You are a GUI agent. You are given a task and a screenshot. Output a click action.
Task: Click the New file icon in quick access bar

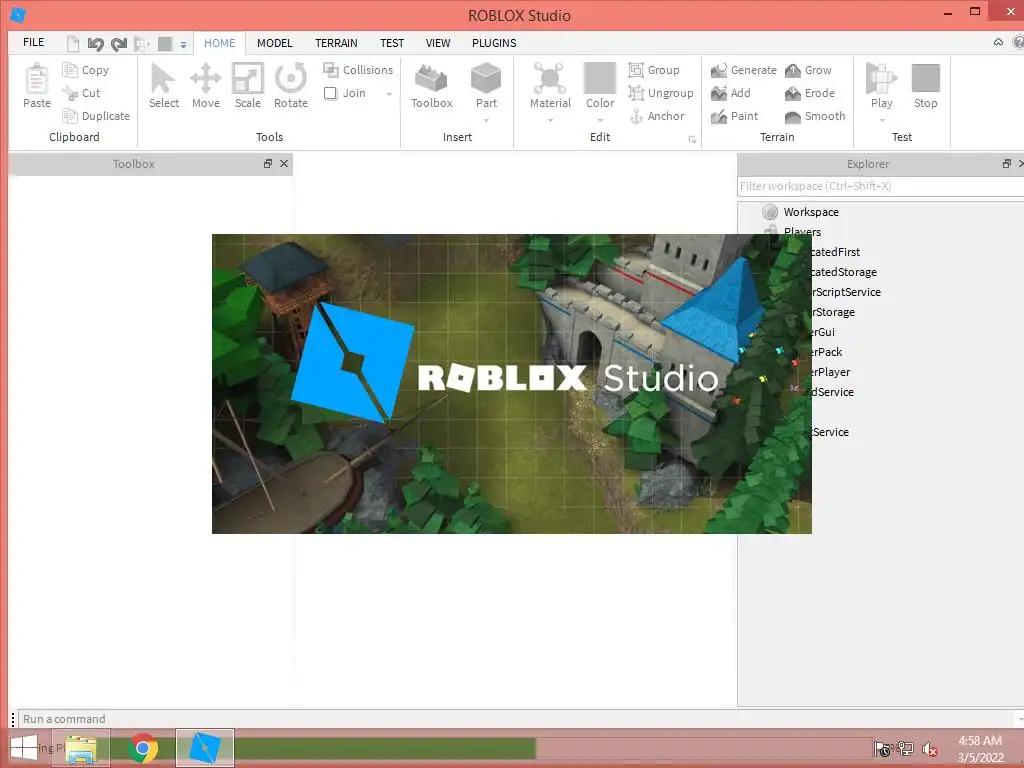[73, 44]
